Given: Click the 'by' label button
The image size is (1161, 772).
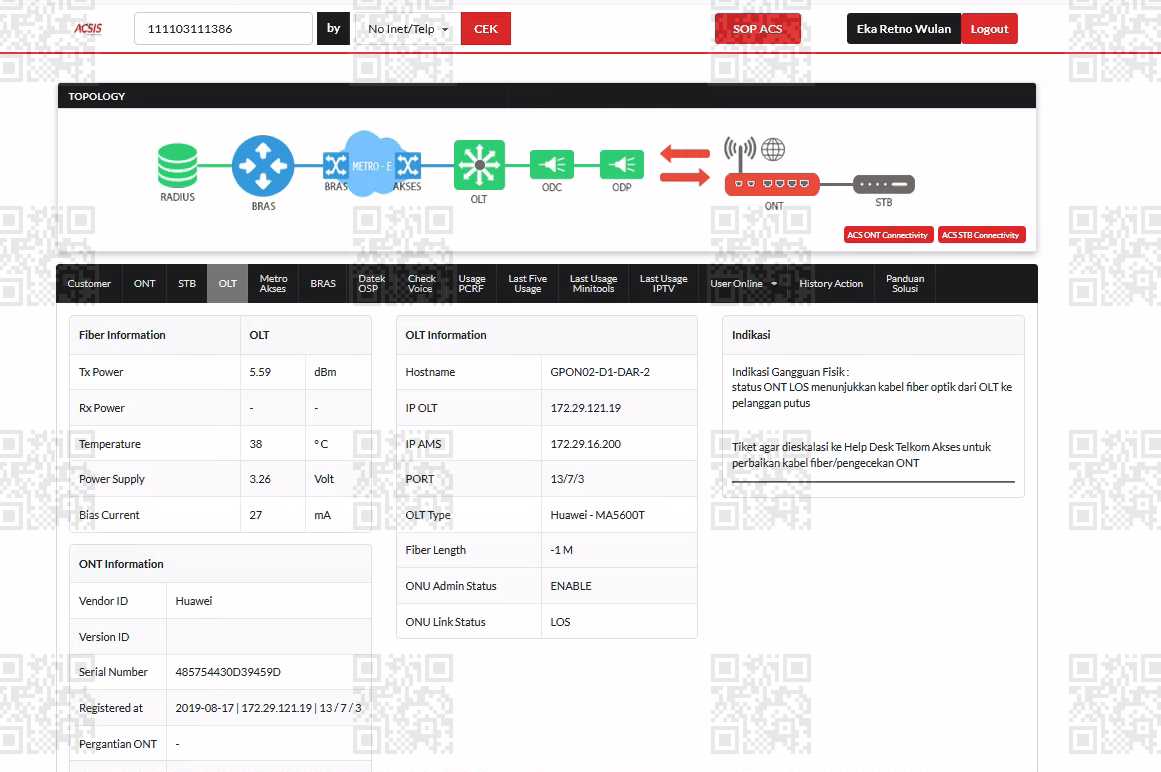Looking at the screenshot, I should click(x=333, y=29).
